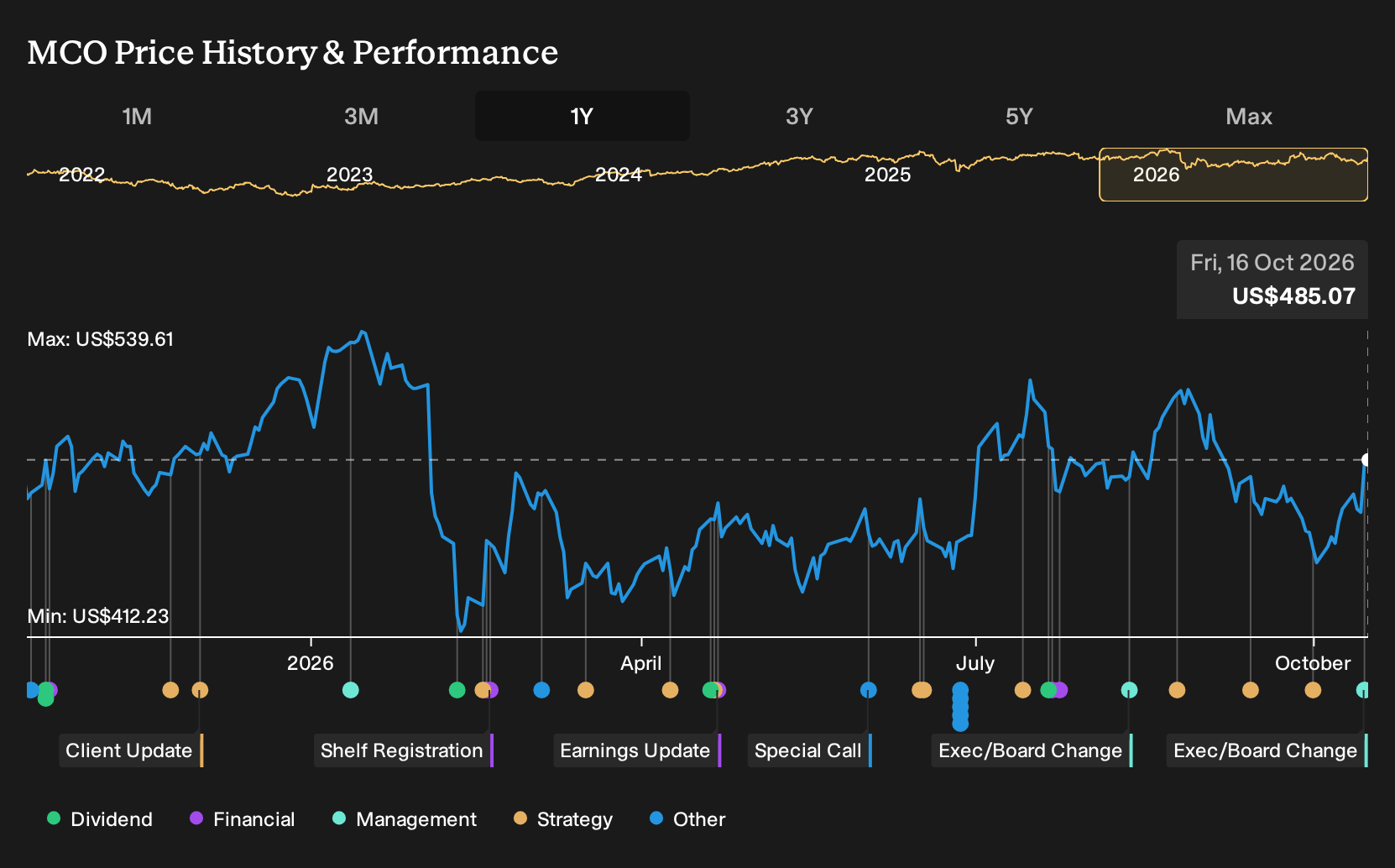Select the 3M time range tab
This screenshot has width=1395, height=868.
(361, 116)
